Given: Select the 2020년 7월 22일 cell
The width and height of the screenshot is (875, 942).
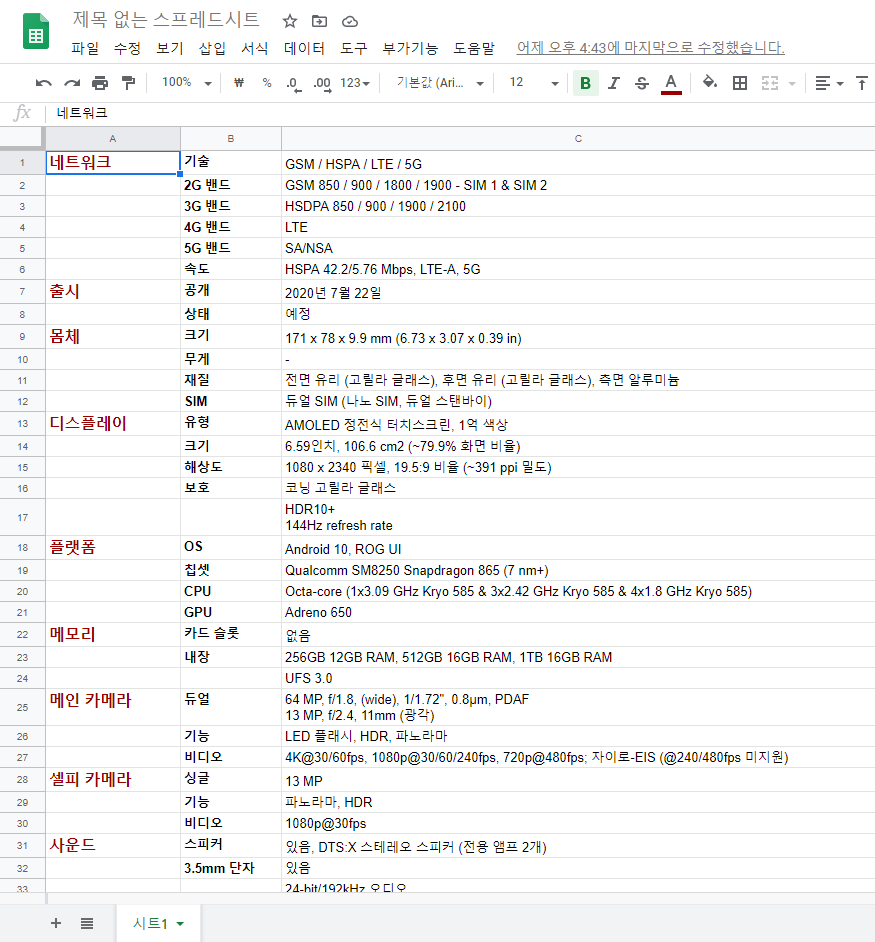Looking at the screenshot, I should click(578, 291).
